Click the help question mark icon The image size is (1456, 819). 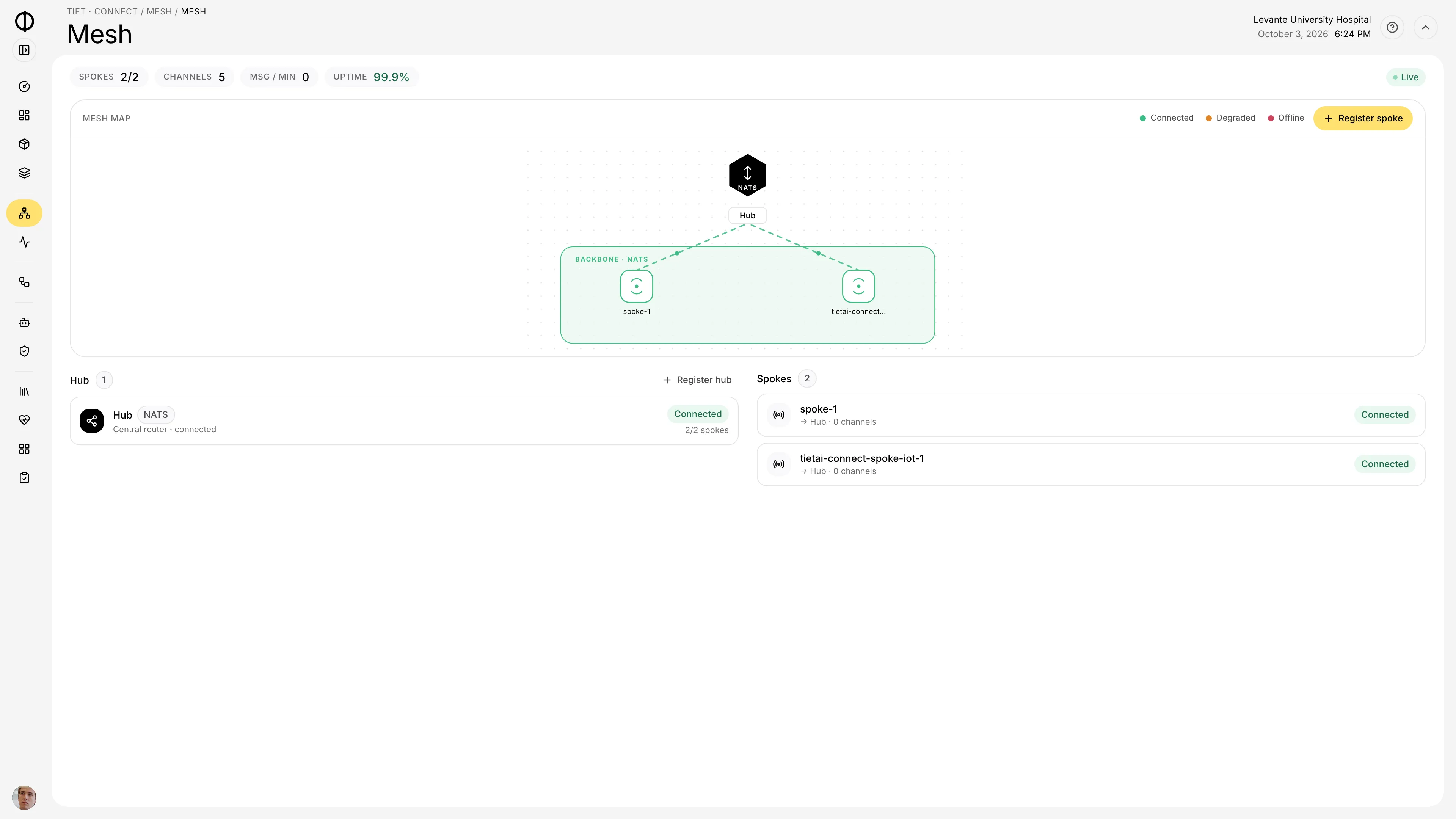click(x=1392, y=27)
